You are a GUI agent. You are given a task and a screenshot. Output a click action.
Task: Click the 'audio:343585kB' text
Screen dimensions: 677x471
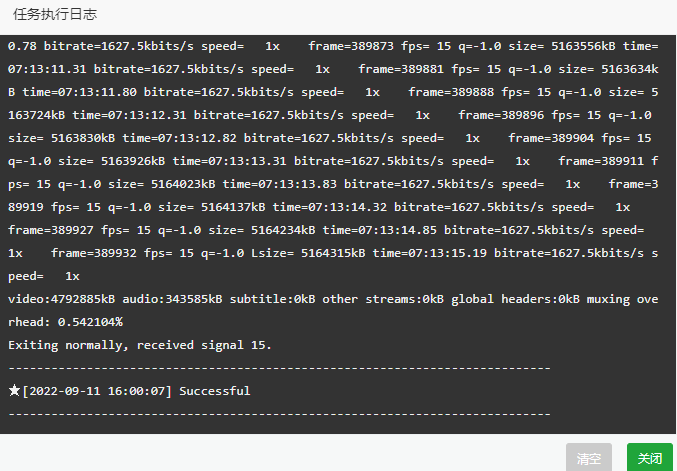point(172,299)
